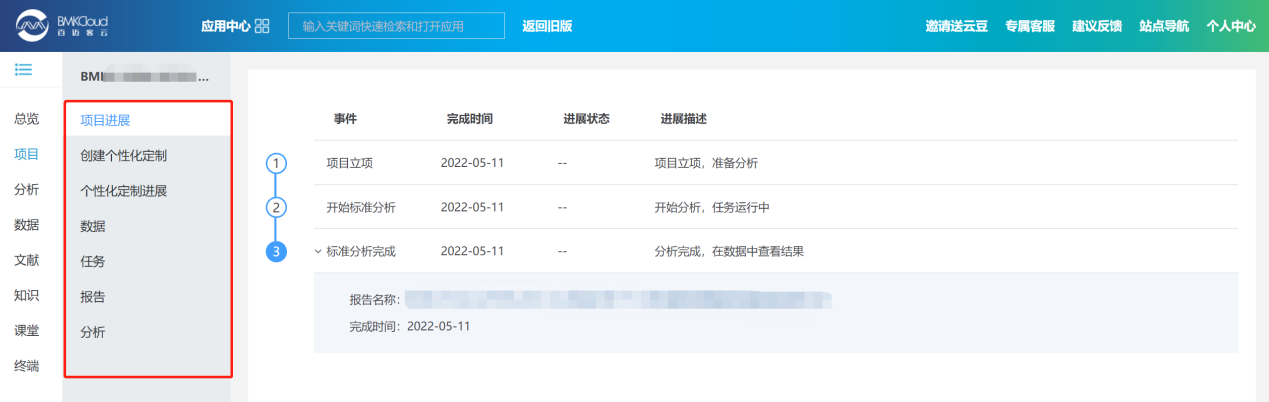Open 创建个性化定制 submenu item
This screenshot has height=402, width=1269.
point(123,156)
